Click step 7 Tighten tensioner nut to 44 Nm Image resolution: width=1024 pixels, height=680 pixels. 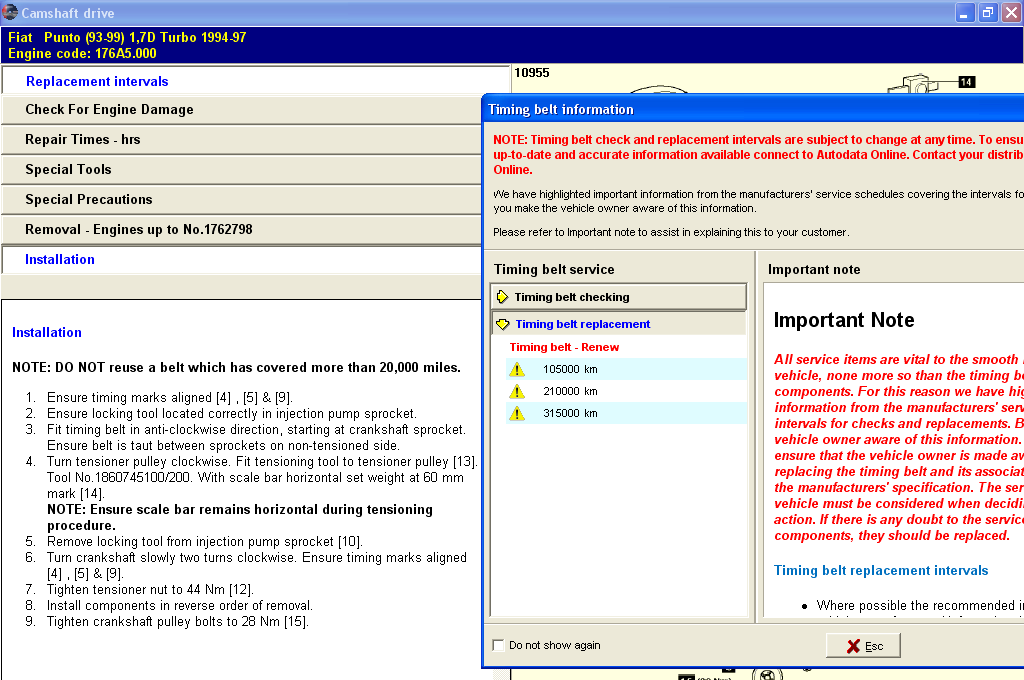150,590
